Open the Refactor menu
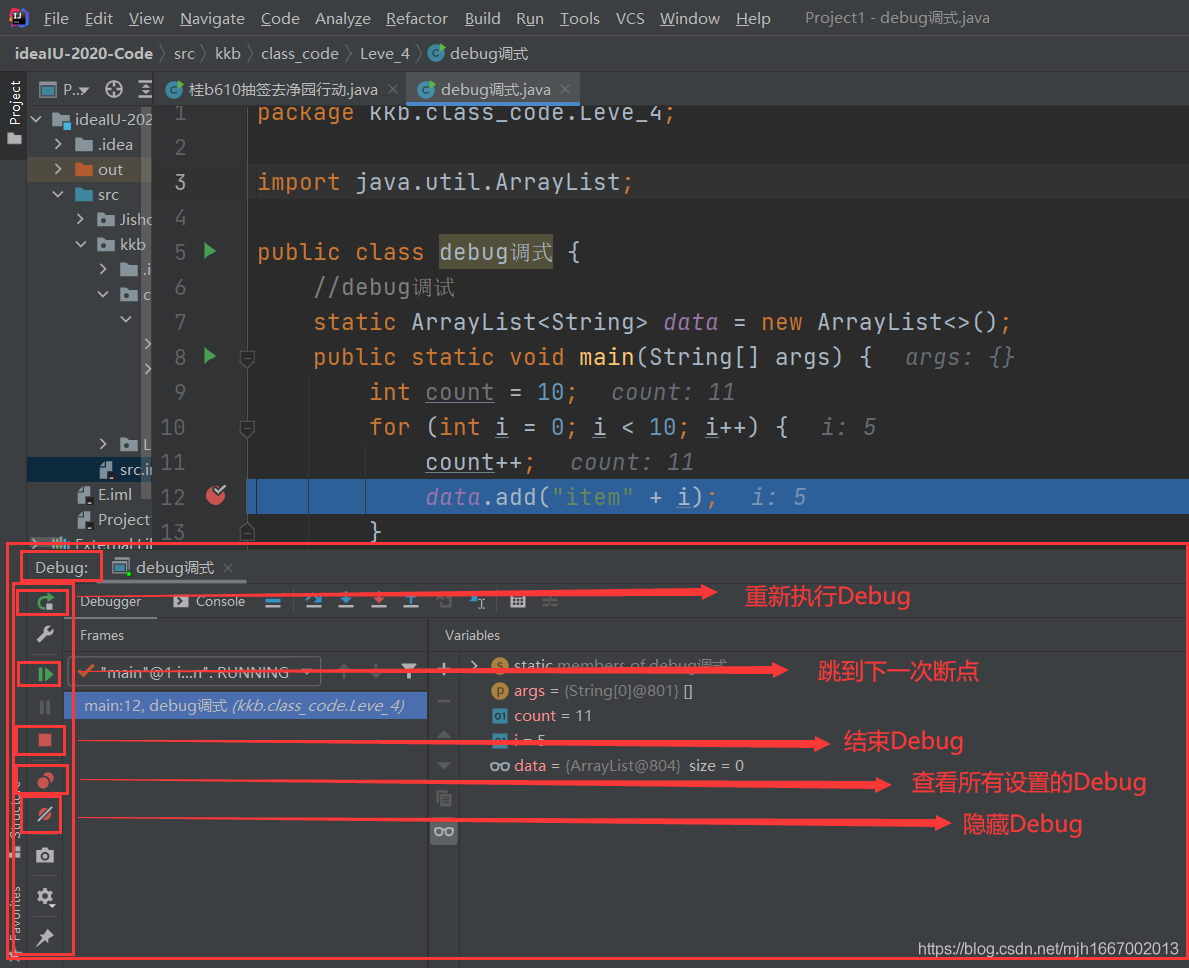 coord(416,18)
